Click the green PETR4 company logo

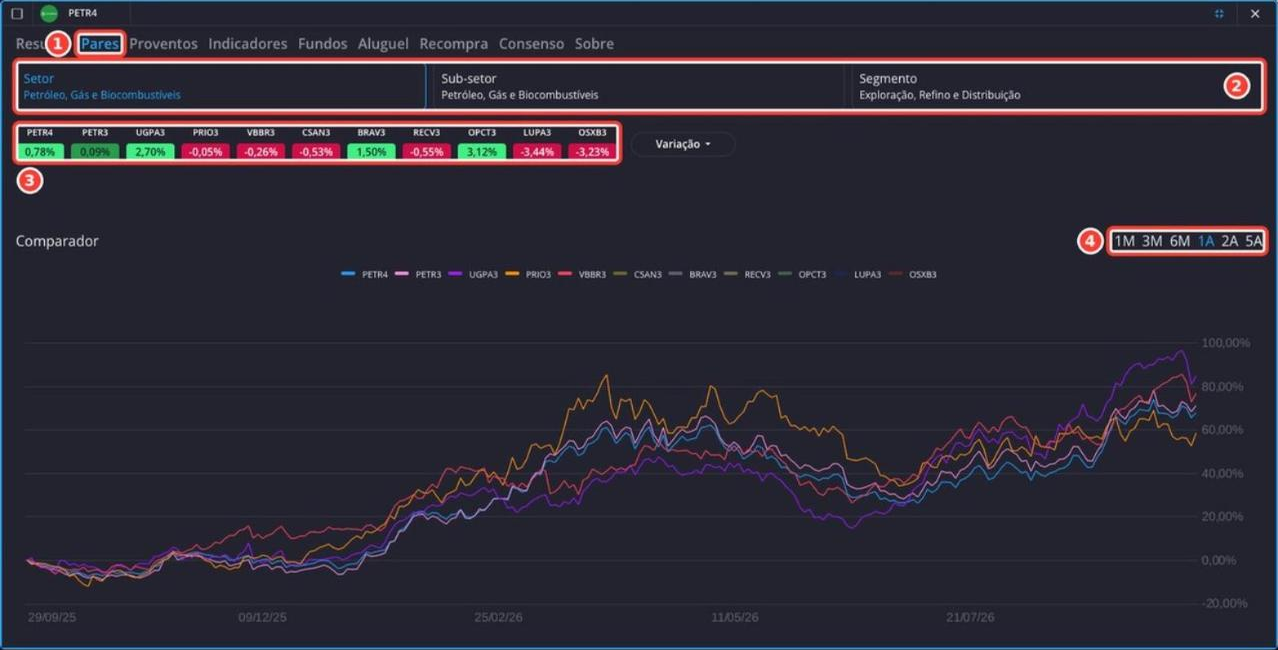click(x=49, y=14)
